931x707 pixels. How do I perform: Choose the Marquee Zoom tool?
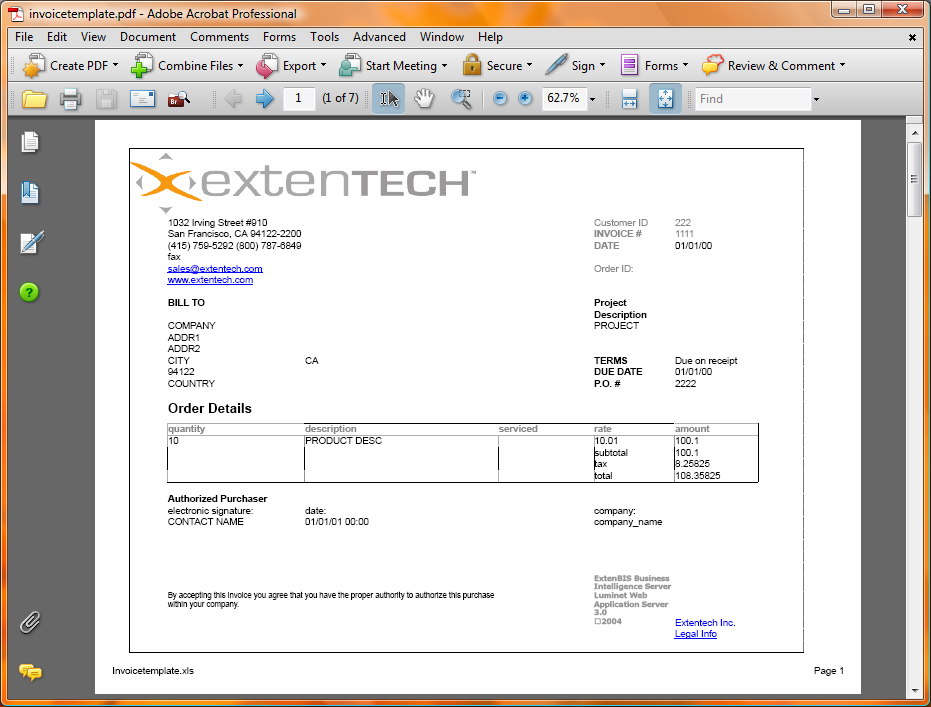[461, 99]
